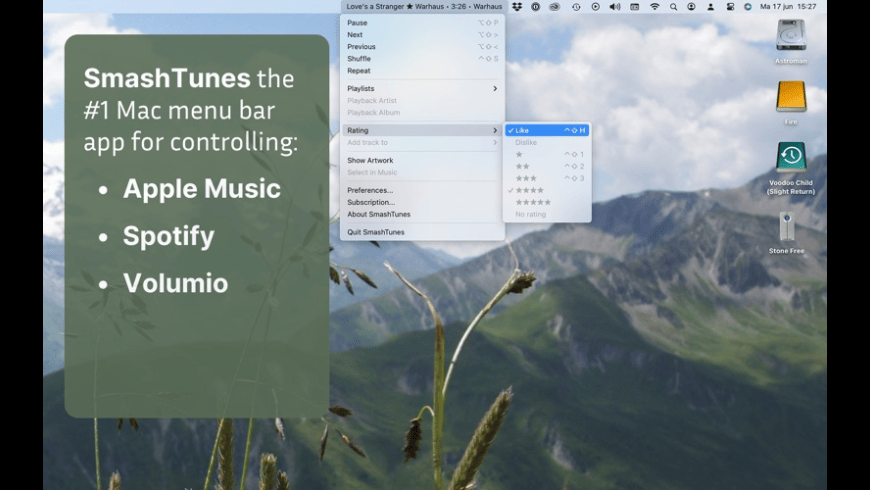Rate the track three stars
This screenshot has width=870, height=490.
(547, 179)
